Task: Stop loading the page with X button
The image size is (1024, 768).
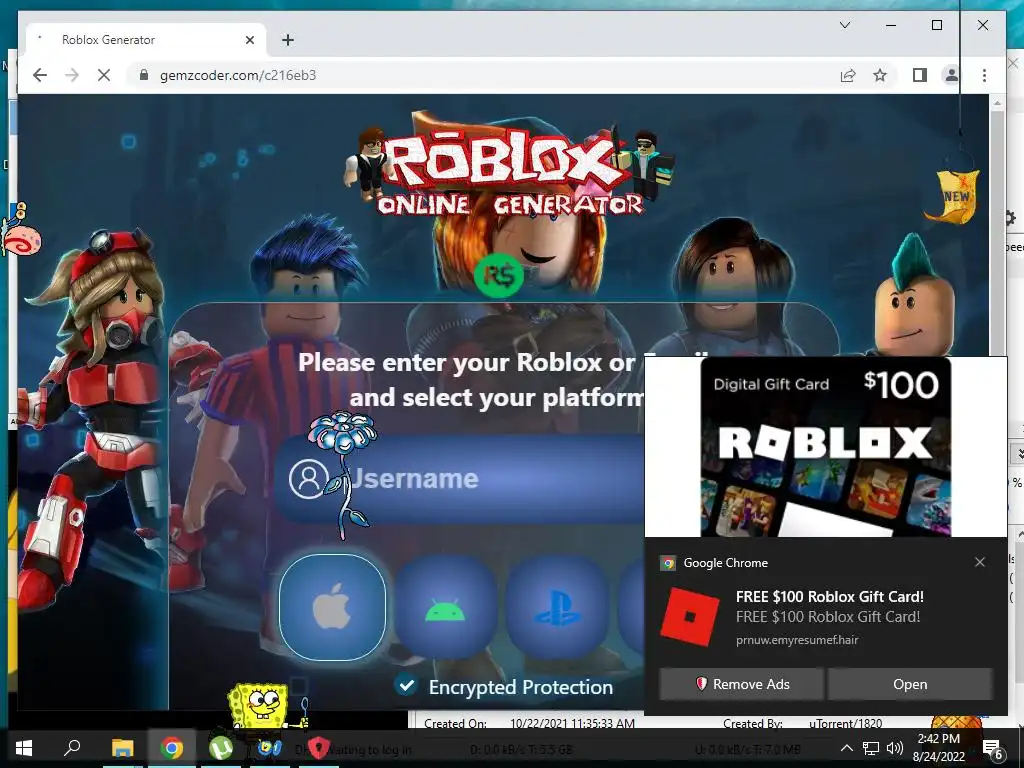Action: click(x=104, y=75)
